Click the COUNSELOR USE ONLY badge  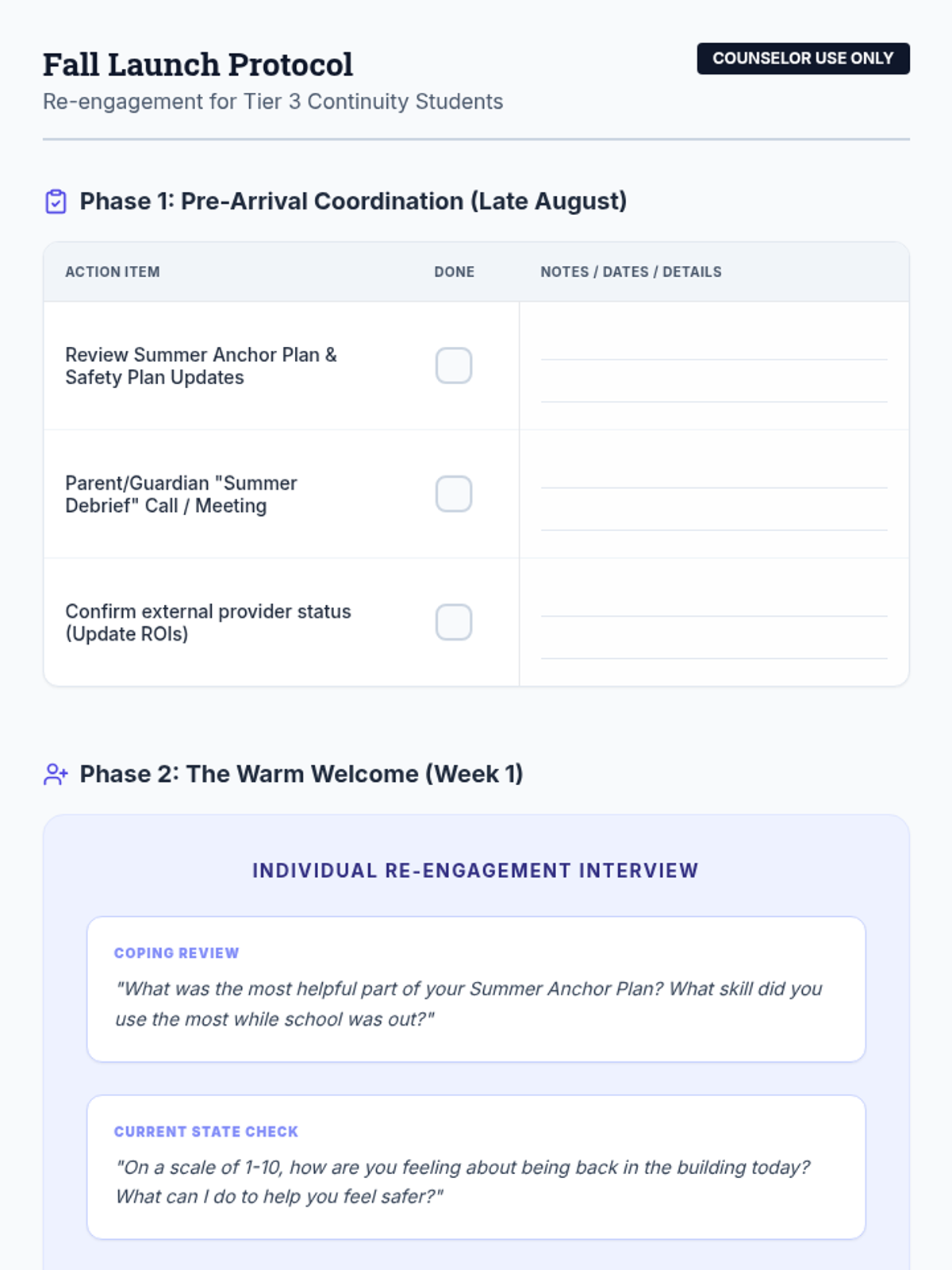[x=803, y=59]
